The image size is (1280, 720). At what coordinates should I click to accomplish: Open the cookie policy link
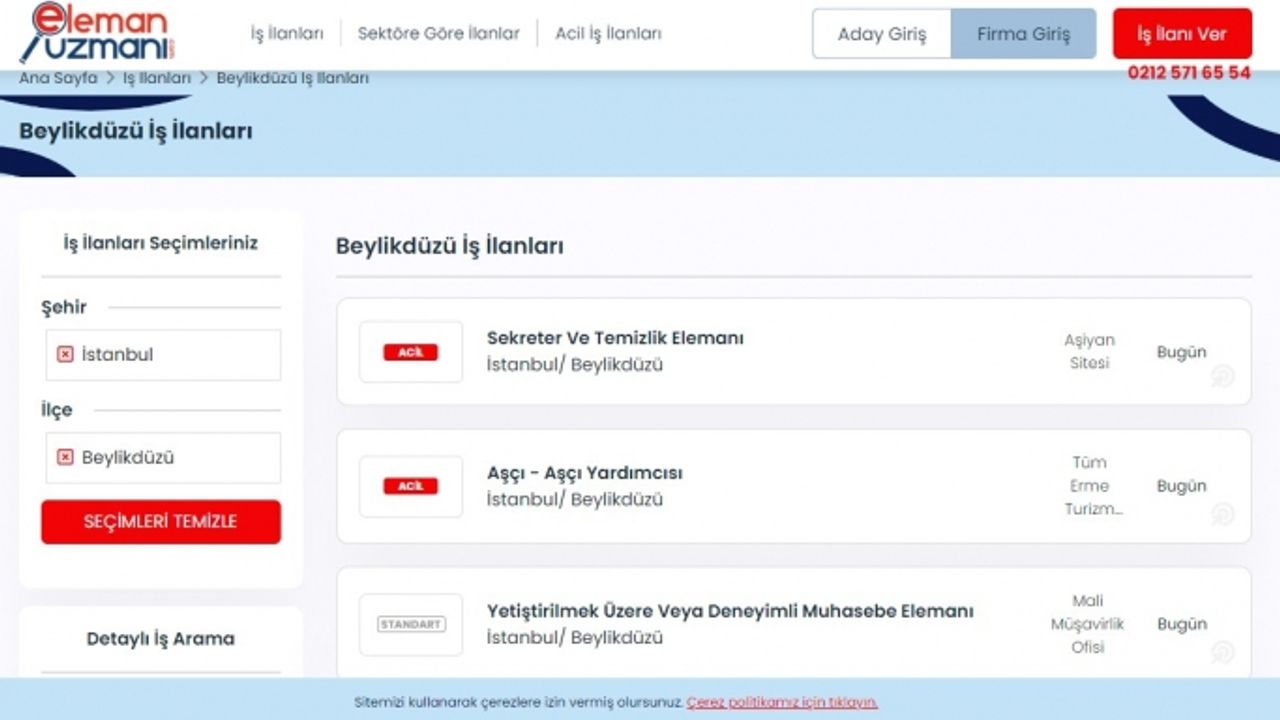point(781,702)
